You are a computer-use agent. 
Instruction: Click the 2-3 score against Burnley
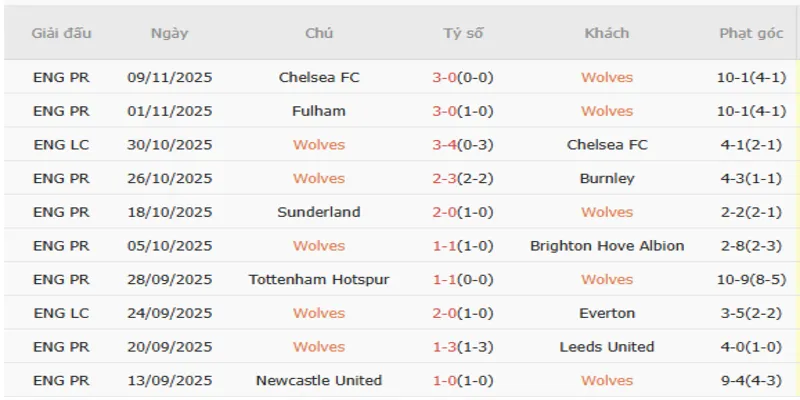pos(445,179)
